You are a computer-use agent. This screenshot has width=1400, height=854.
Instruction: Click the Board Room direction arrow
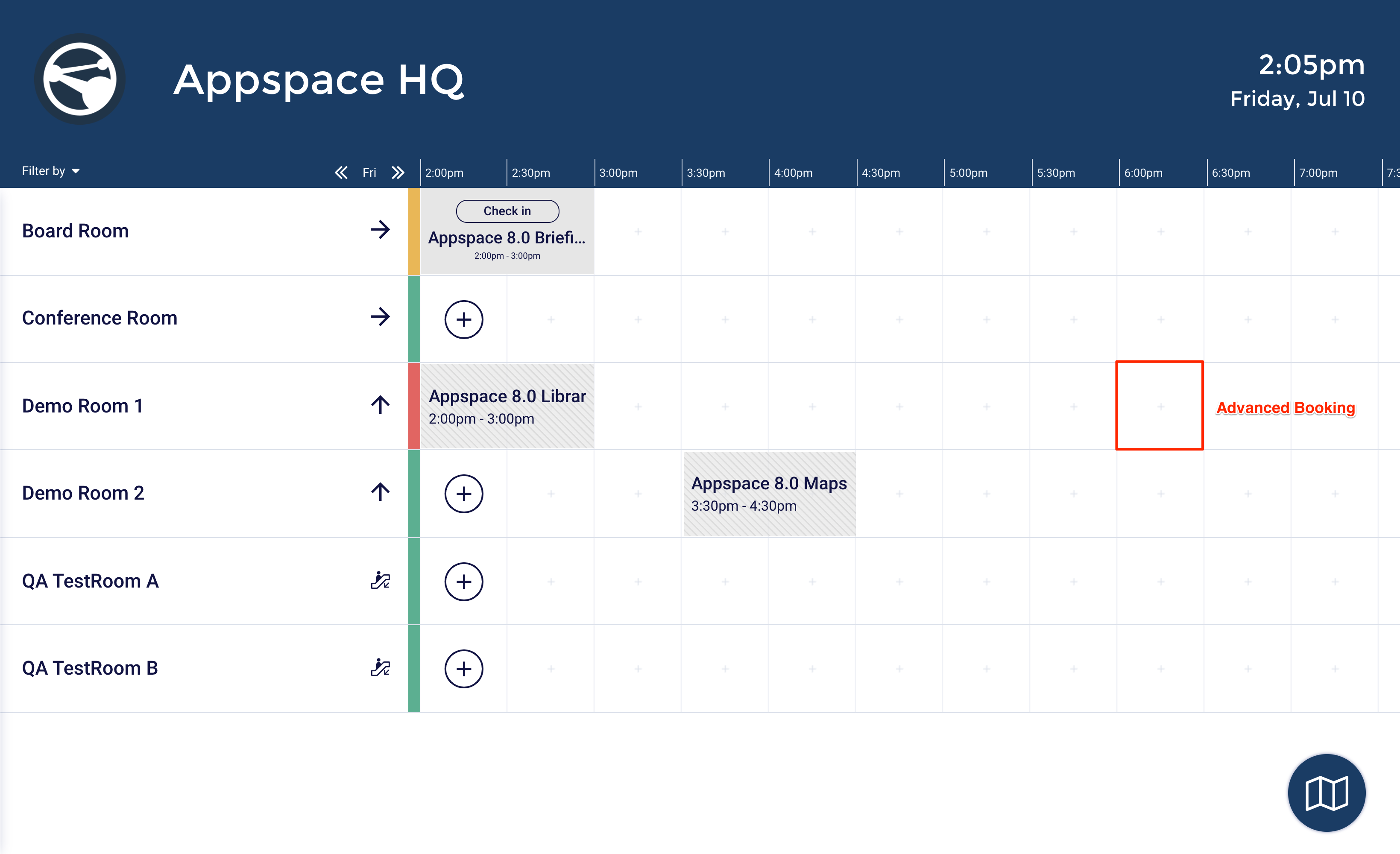(x=380, y=230)
